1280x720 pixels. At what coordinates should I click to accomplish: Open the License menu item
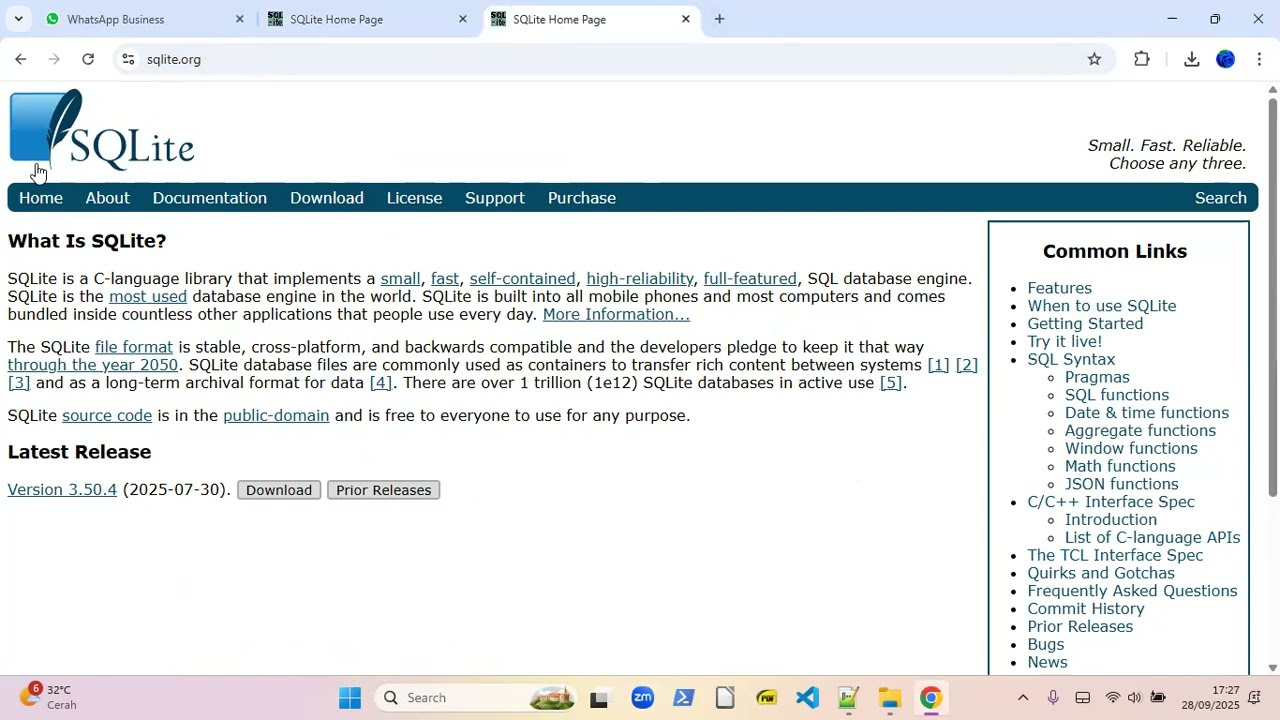[x=414, y=198]
